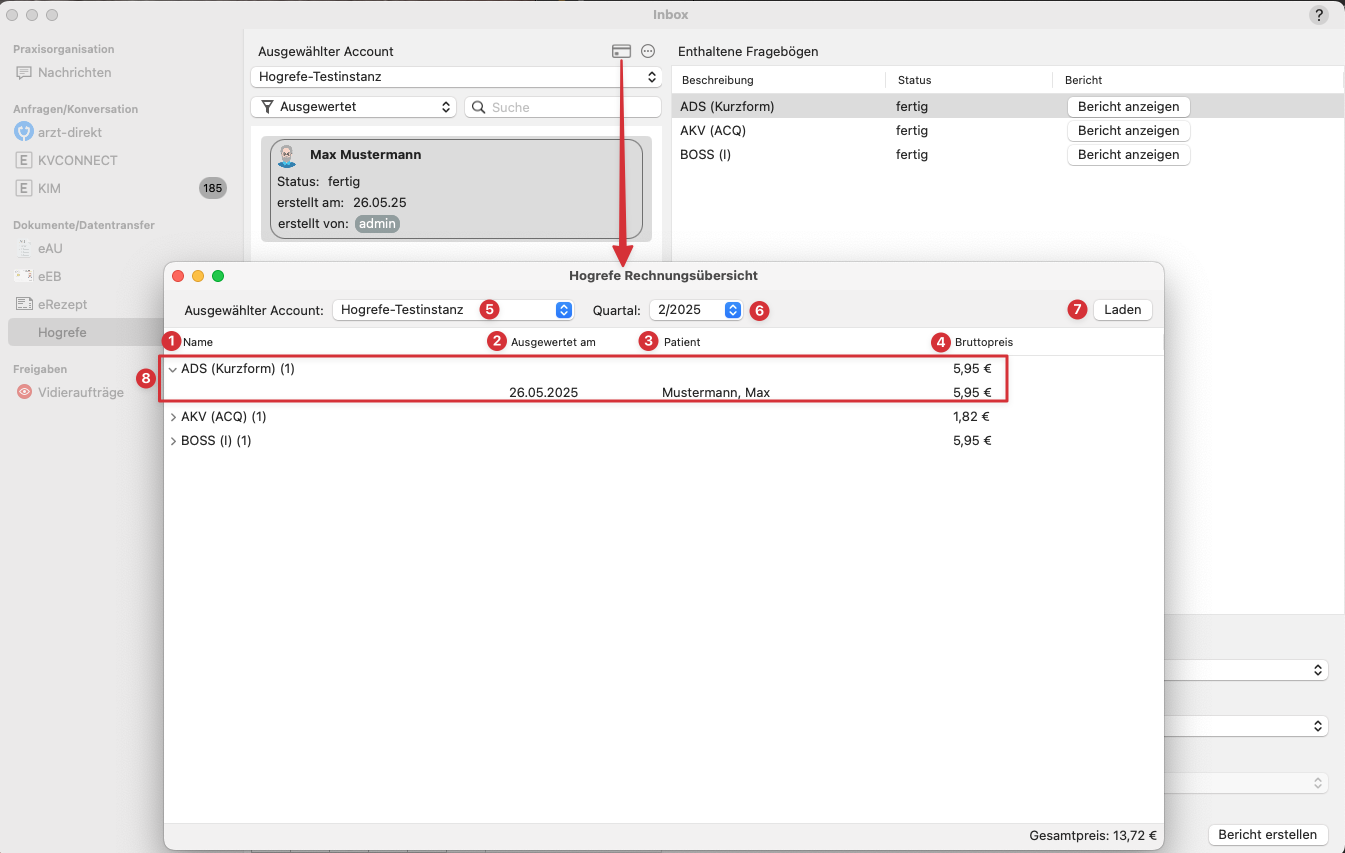Sort by the Bruttopreis column header
The height and width of the screenshot is (853, 1345).
pyautogui.click(x=983, y=342)
